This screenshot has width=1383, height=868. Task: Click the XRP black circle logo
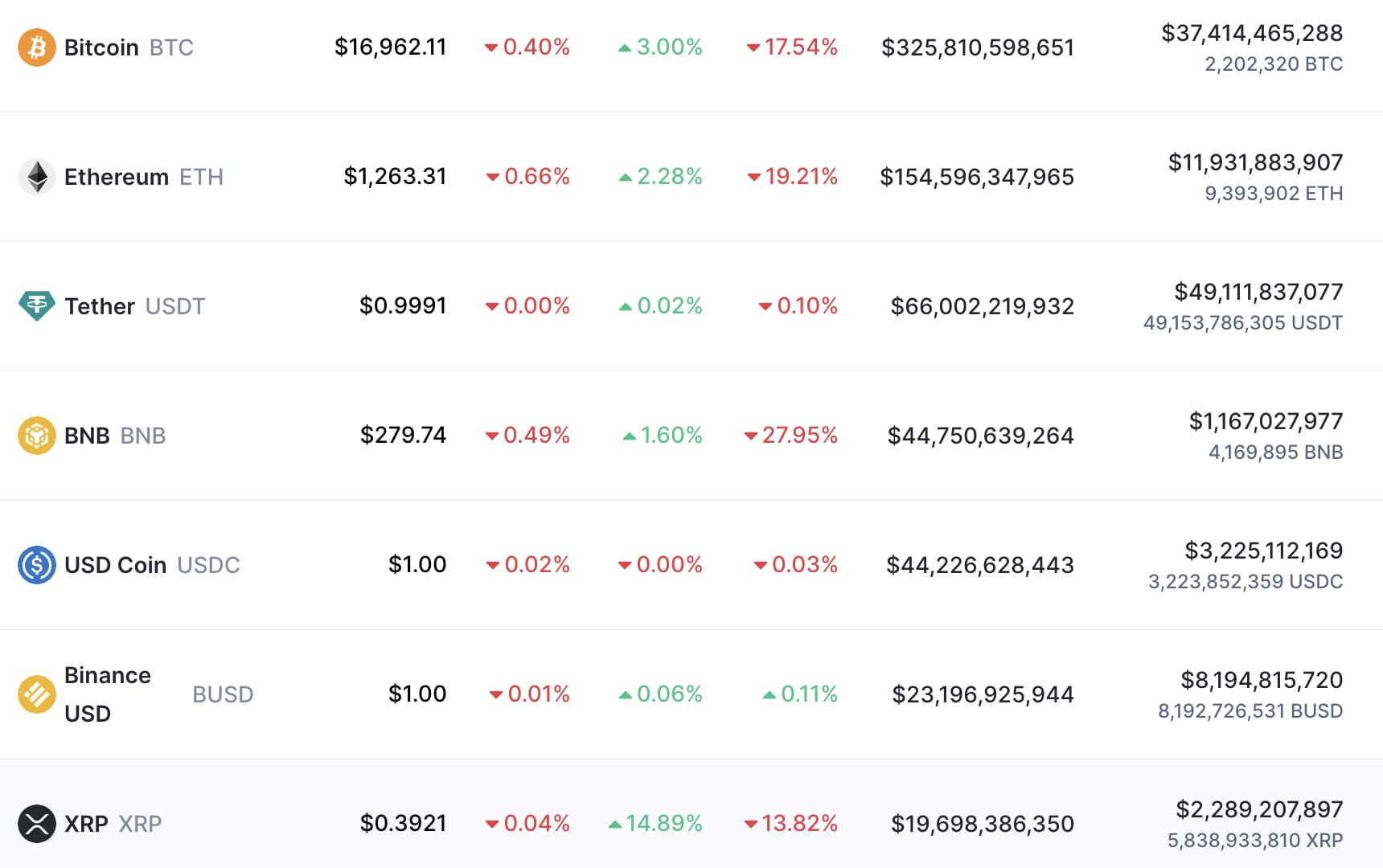(36, 823)
